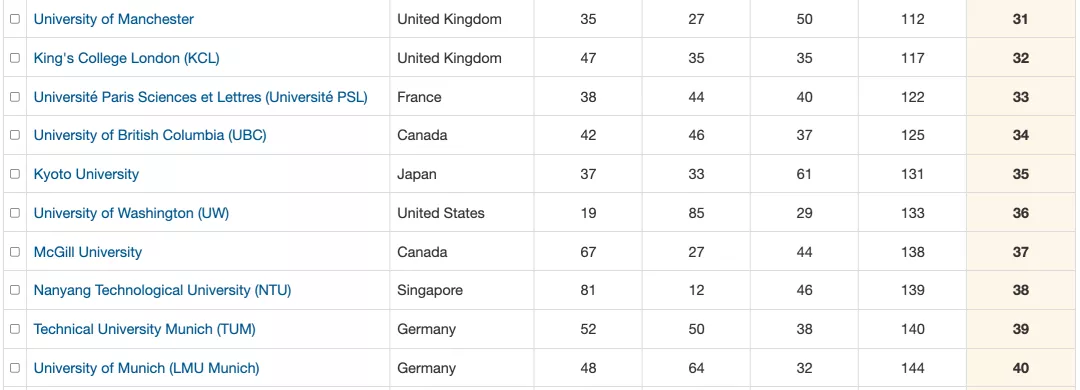This screenshot has height=390, width=1080.
Task: Open Nanyang Technological University (NTU) link
Action: pos(163,290)
